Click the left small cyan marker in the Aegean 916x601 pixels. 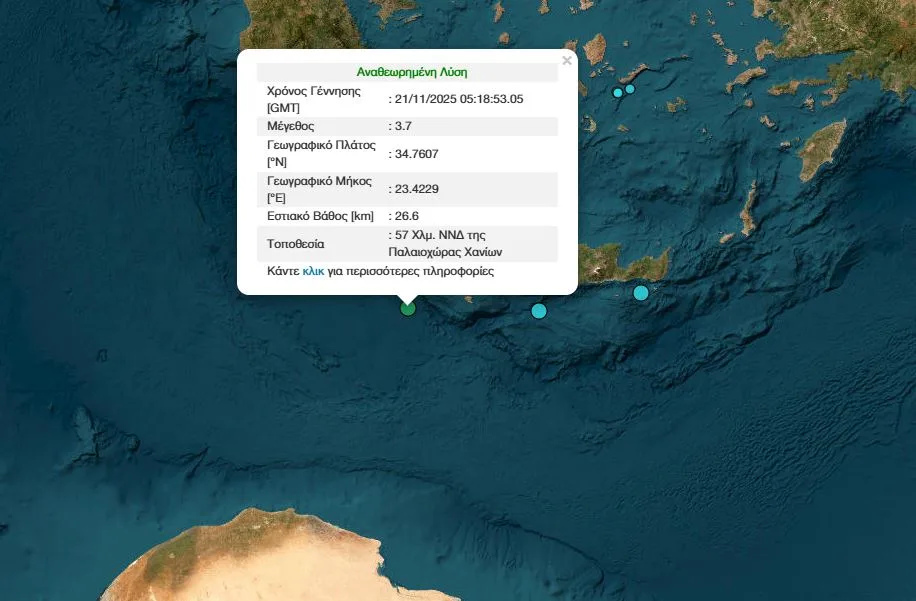pyautogui.click(x=618, y=93)
